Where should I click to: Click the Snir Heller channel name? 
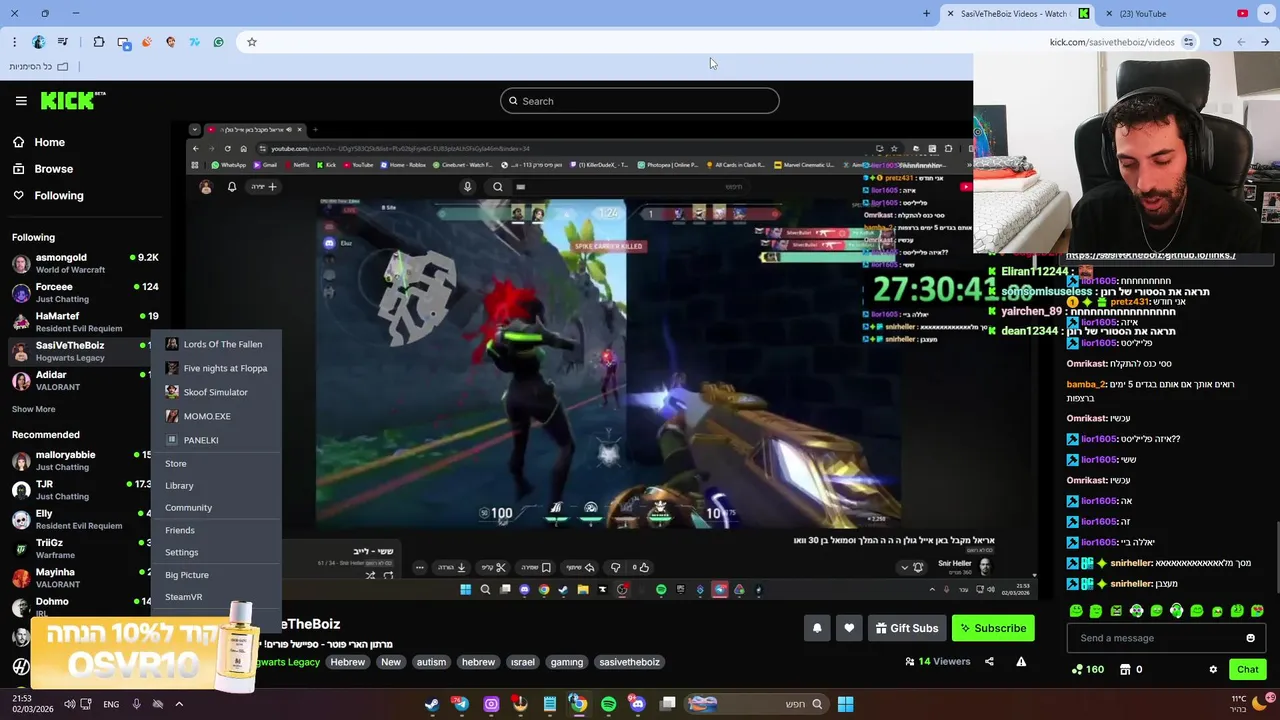pos(954,563)
